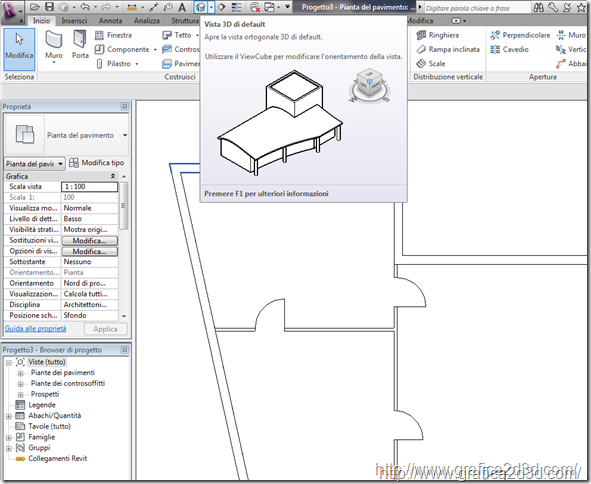Select the Pilastro column tool
Viewport: 591px width, 484px height.
click(113, 64)
